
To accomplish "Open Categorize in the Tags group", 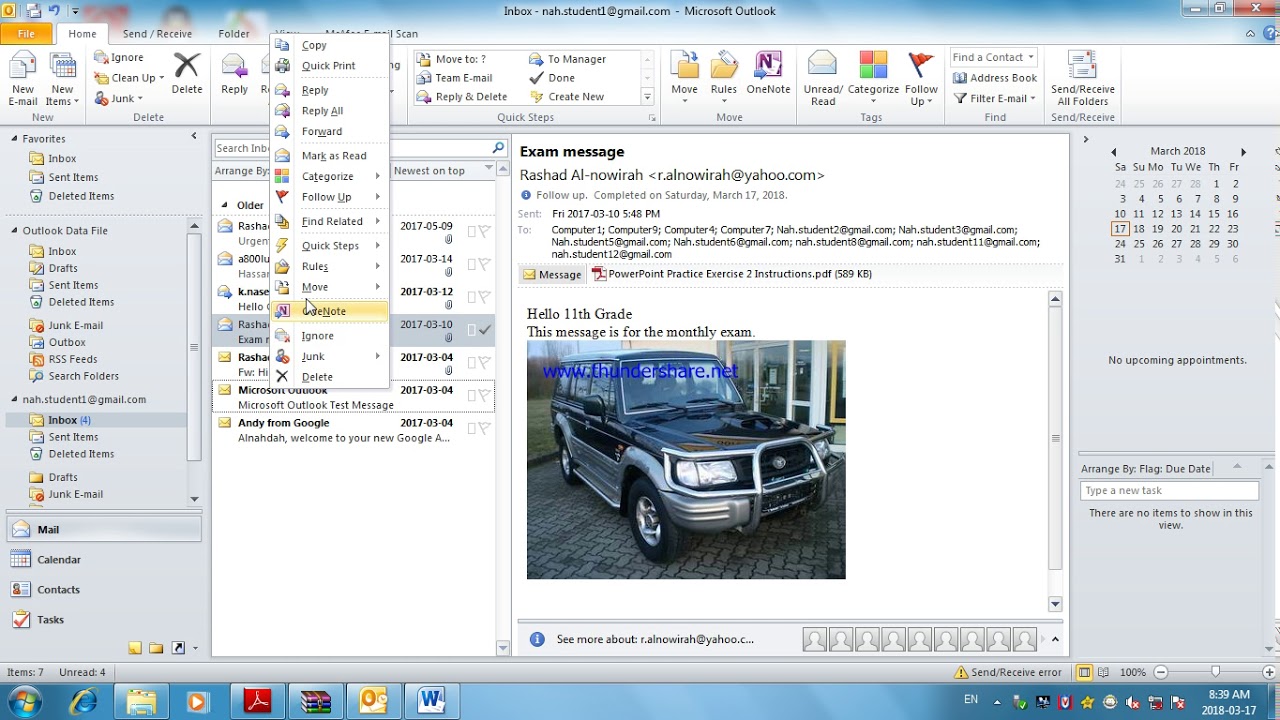I will 873,80.
